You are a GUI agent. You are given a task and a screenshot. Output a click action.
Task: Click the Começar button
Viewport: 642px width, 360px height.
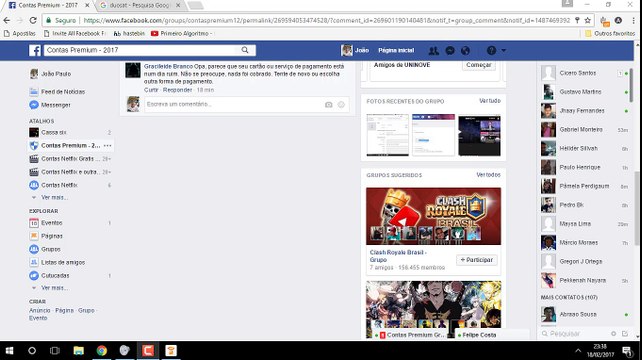tap(479, 65)
